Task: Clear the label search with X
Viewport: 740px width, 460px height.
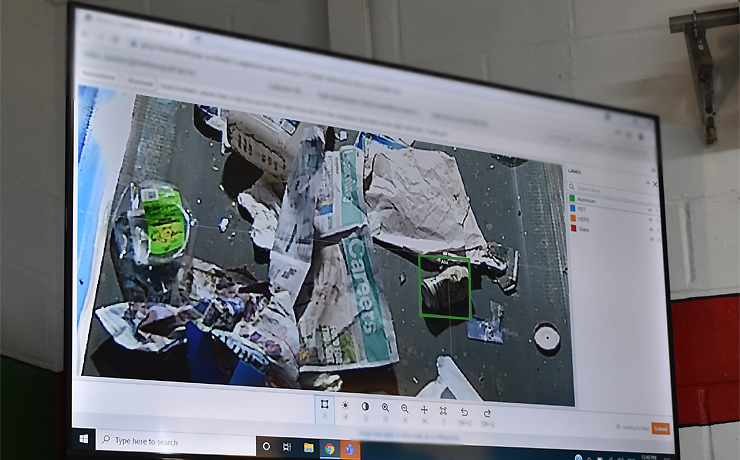Action: click(x=655, y=184)
